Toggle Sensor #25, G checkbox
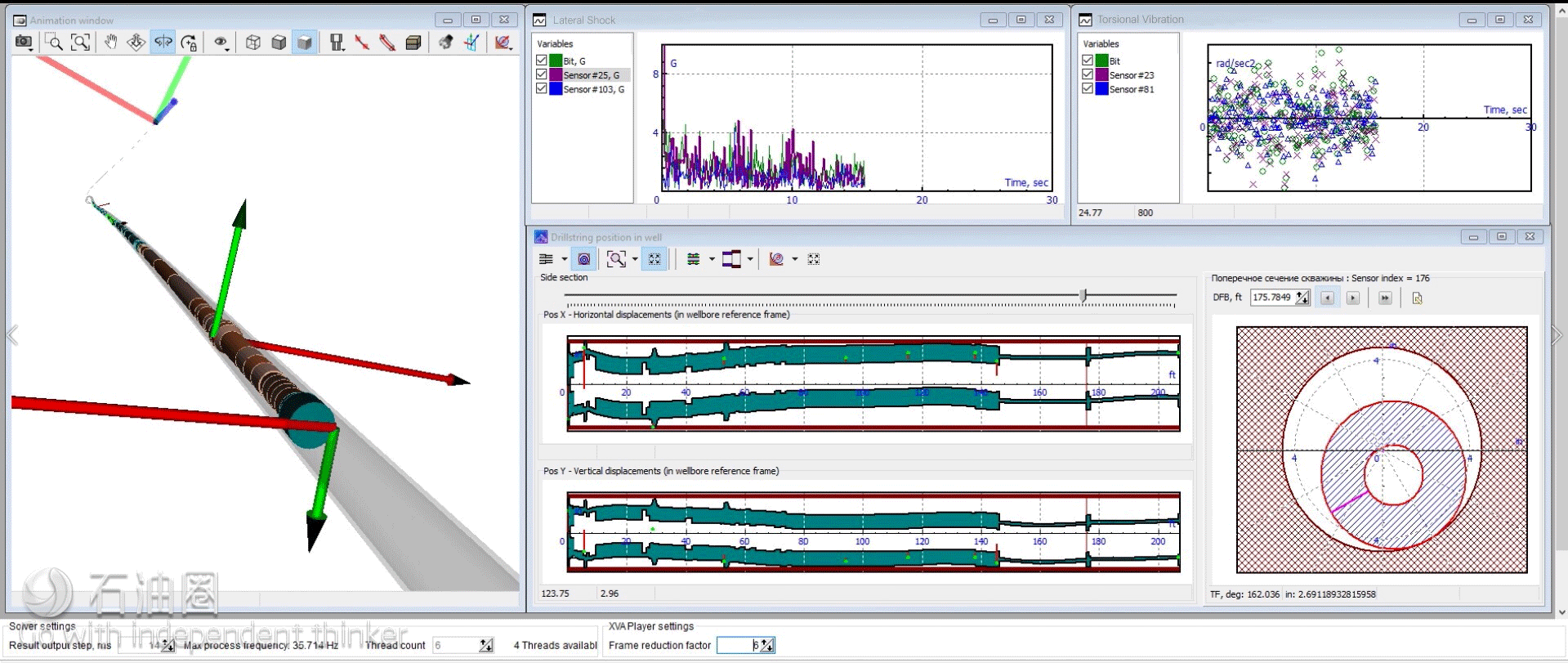1568x663 pixels. click(542, 74)
